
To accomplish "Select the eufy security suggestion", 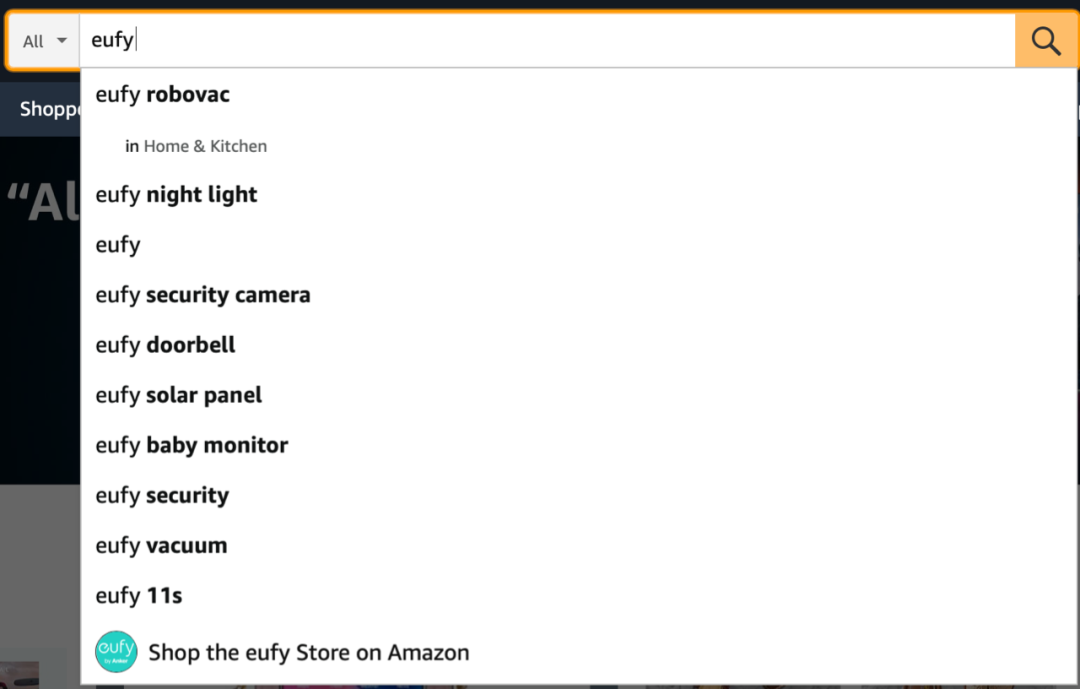I will point(579,496).
